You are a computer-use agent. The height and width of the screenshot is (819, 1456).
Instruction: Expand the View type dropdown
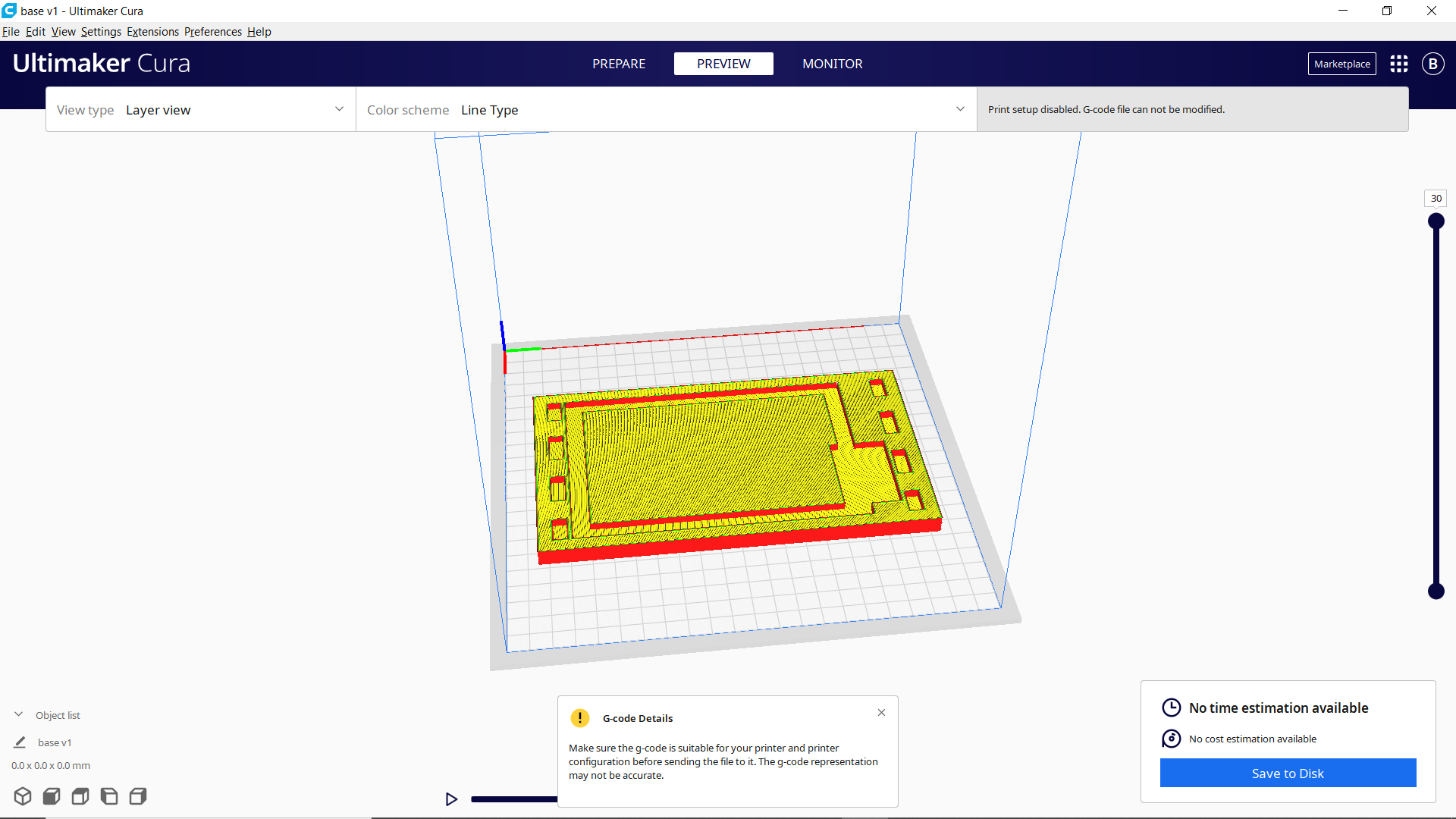tap(201, 110)
